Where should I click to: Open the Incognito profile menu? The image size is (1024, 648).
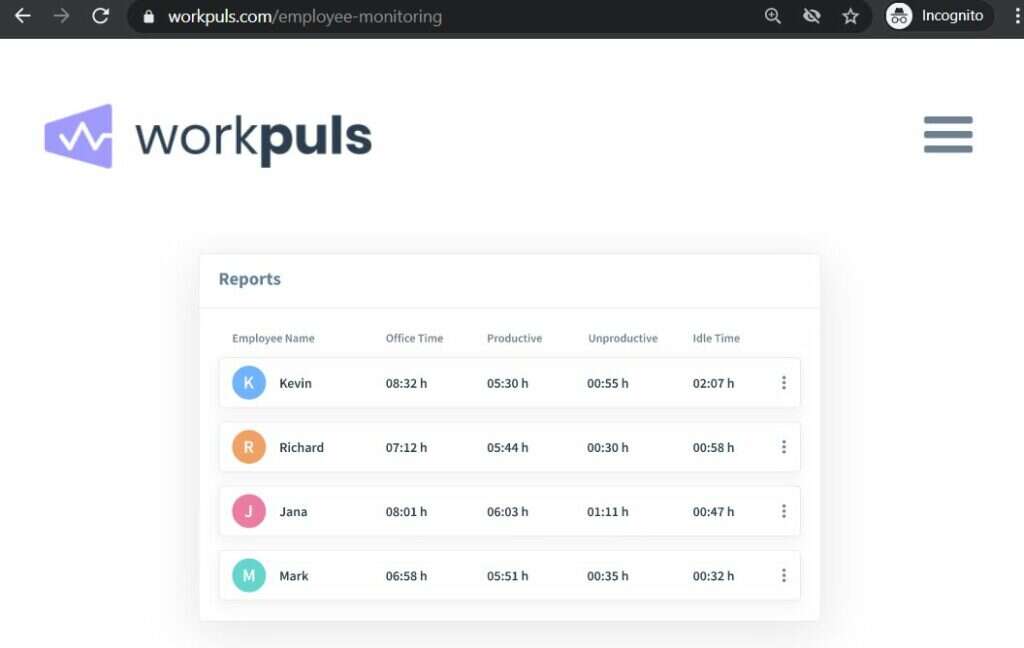(936, 16)
